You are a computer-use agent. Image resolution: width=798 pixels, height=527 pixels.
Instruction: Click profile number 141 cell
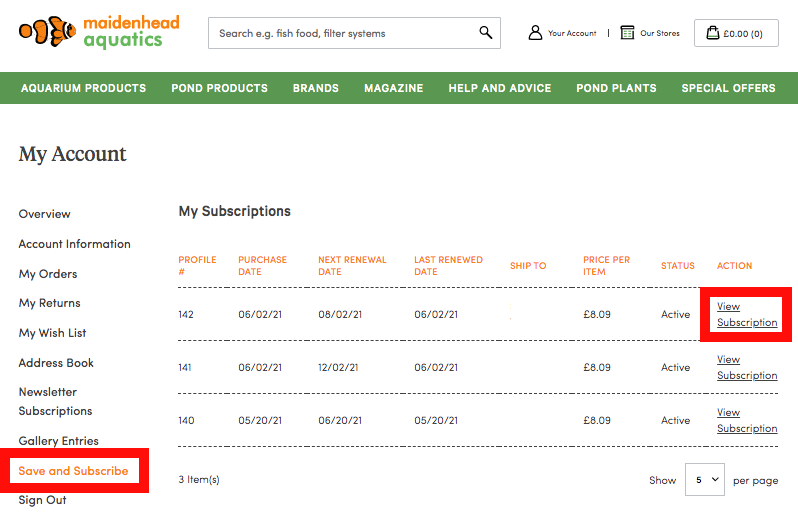tap(185, 367)
